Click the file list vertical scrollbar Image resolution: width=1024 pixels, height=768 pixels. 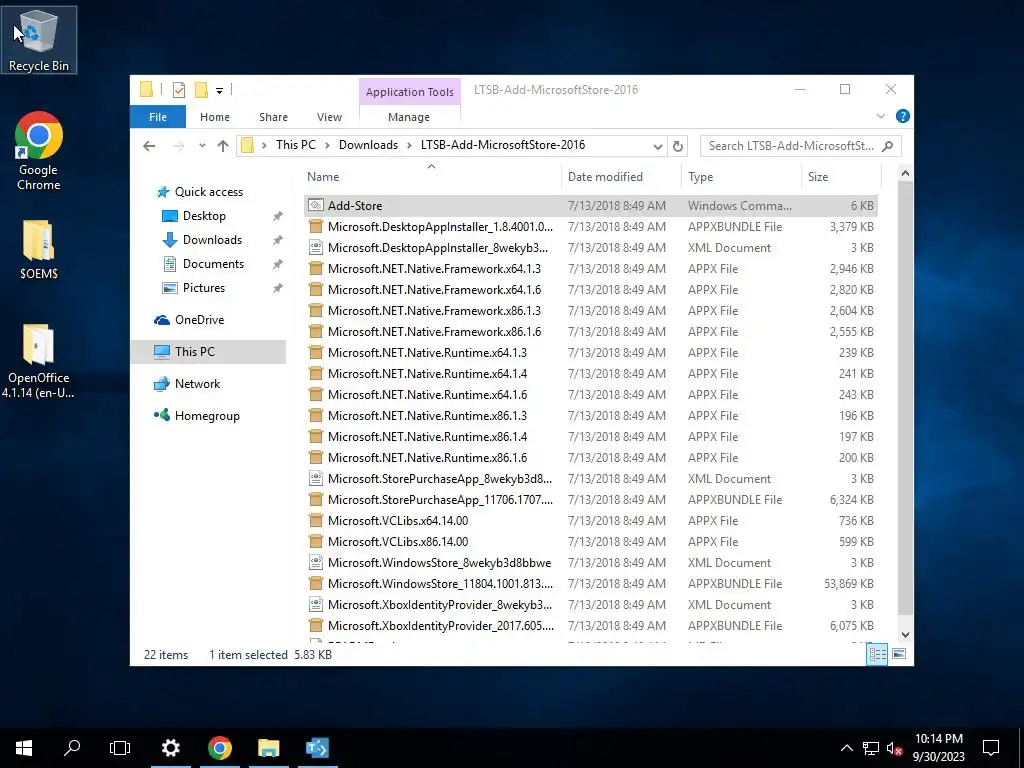[x=905, y=397]
